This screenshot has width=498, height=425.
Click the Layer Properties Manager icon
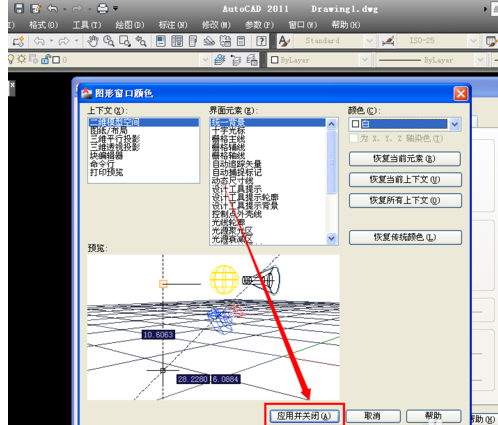219,60
